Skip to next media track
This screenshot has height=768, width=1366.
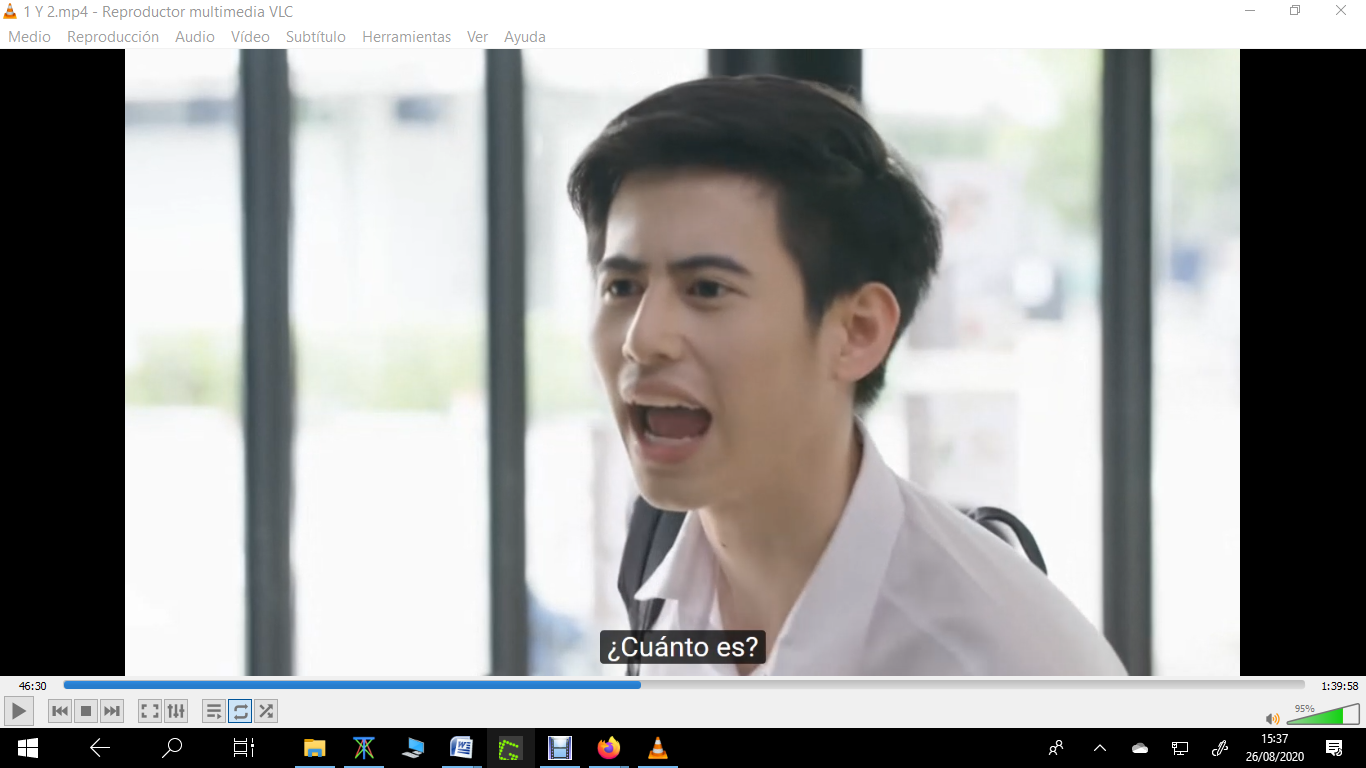tap(112, 711)
